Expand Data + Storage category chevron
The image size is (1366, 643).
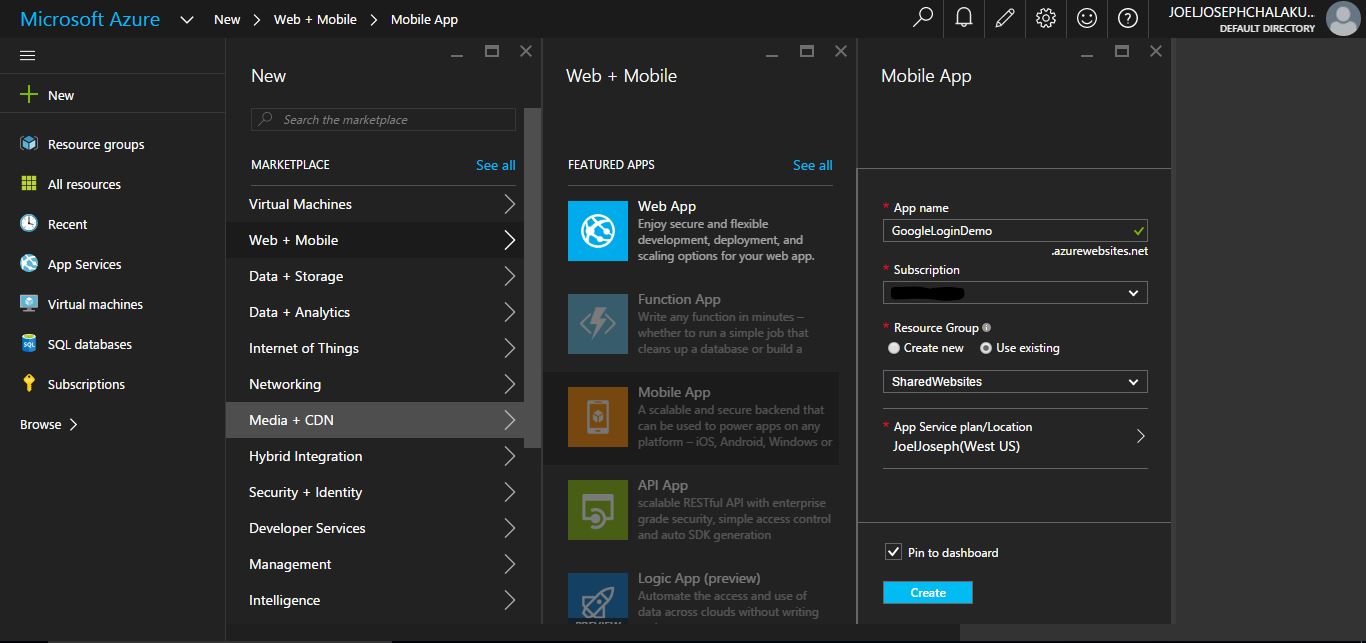[x=510, y=276]
